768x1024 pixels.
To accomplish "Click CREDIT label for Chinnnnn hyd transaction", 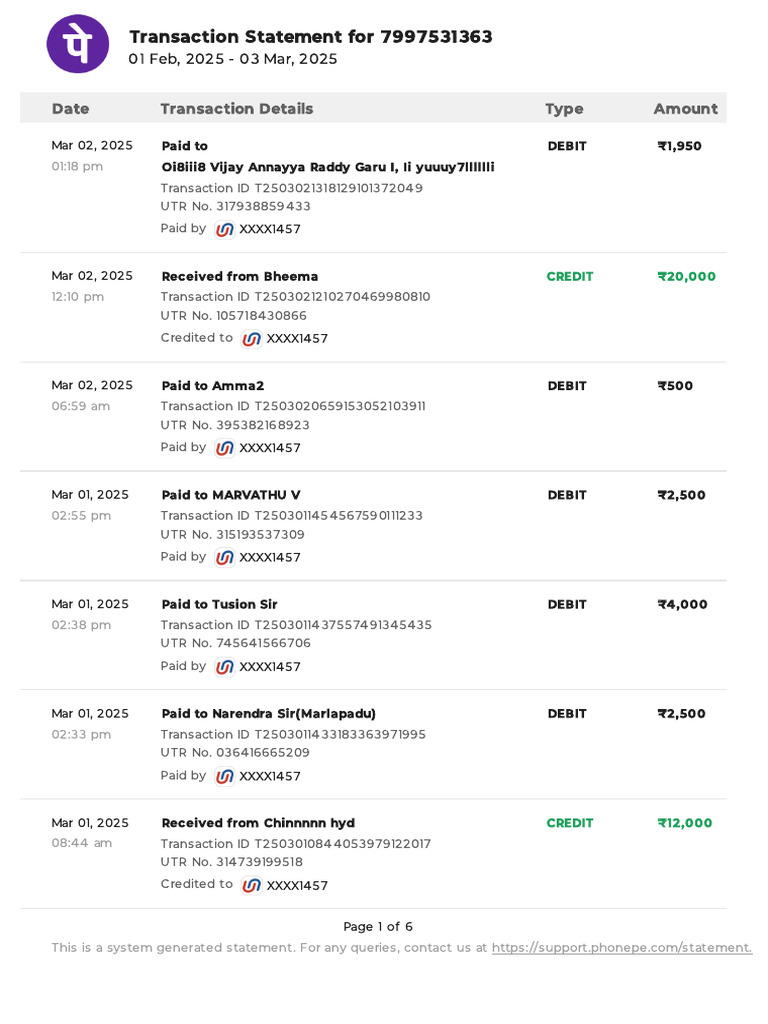I will [x=570, y=823].
